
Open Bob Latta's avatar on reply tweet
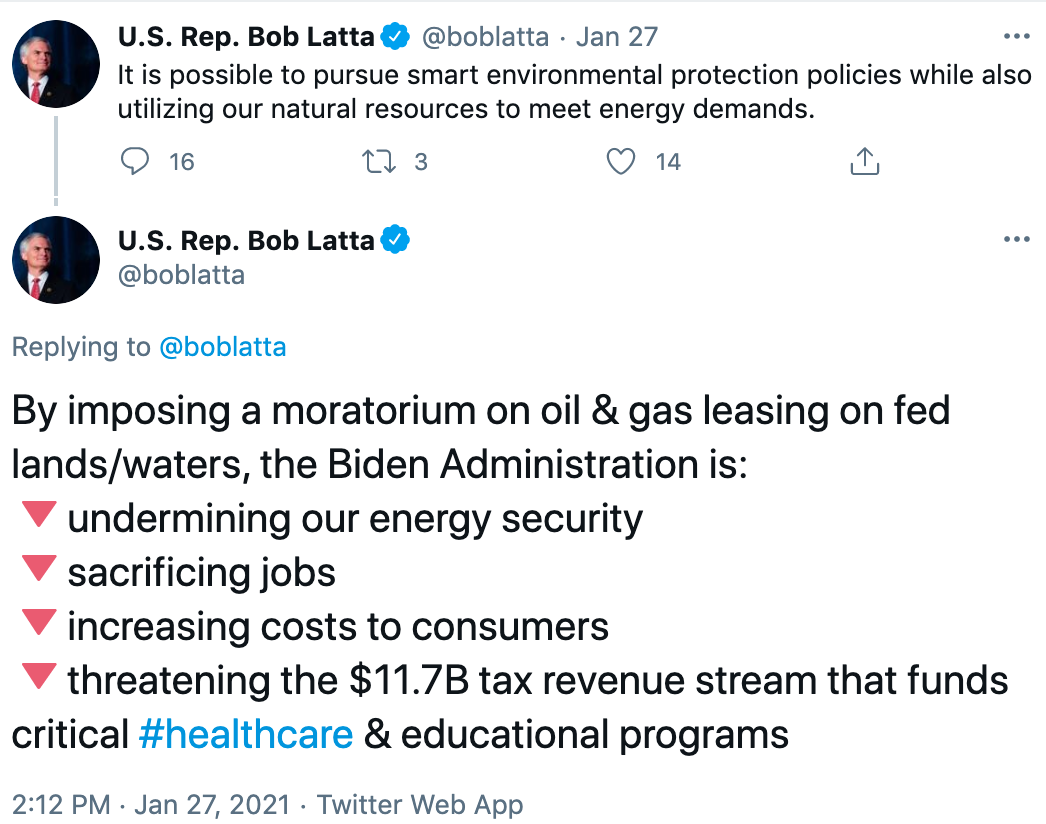pyautogui.click(x=55, y=259)
